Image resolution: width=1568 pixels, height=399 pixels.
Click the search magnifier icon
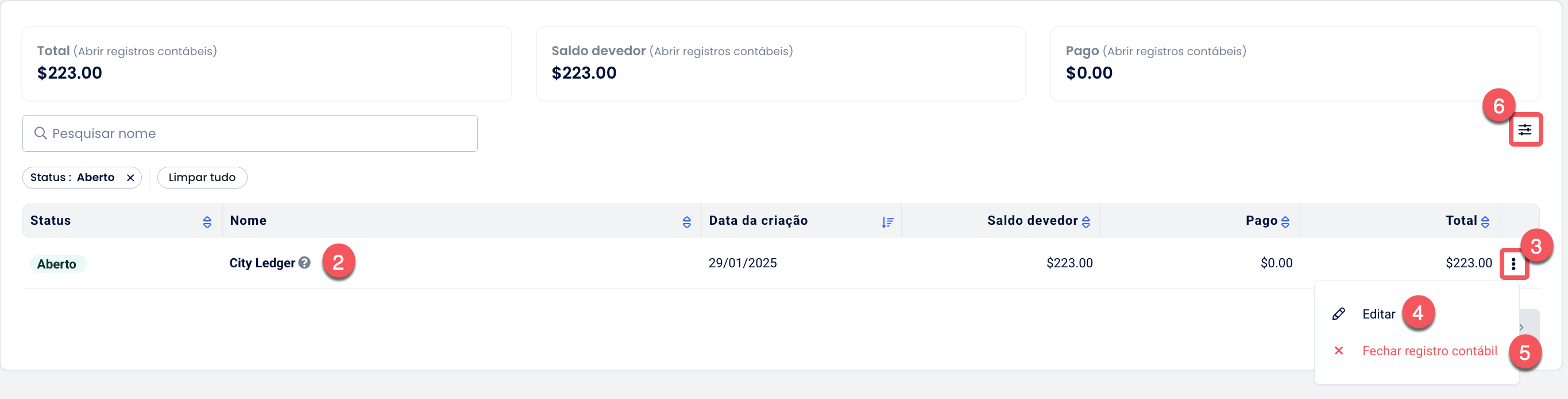pos(41,133)
